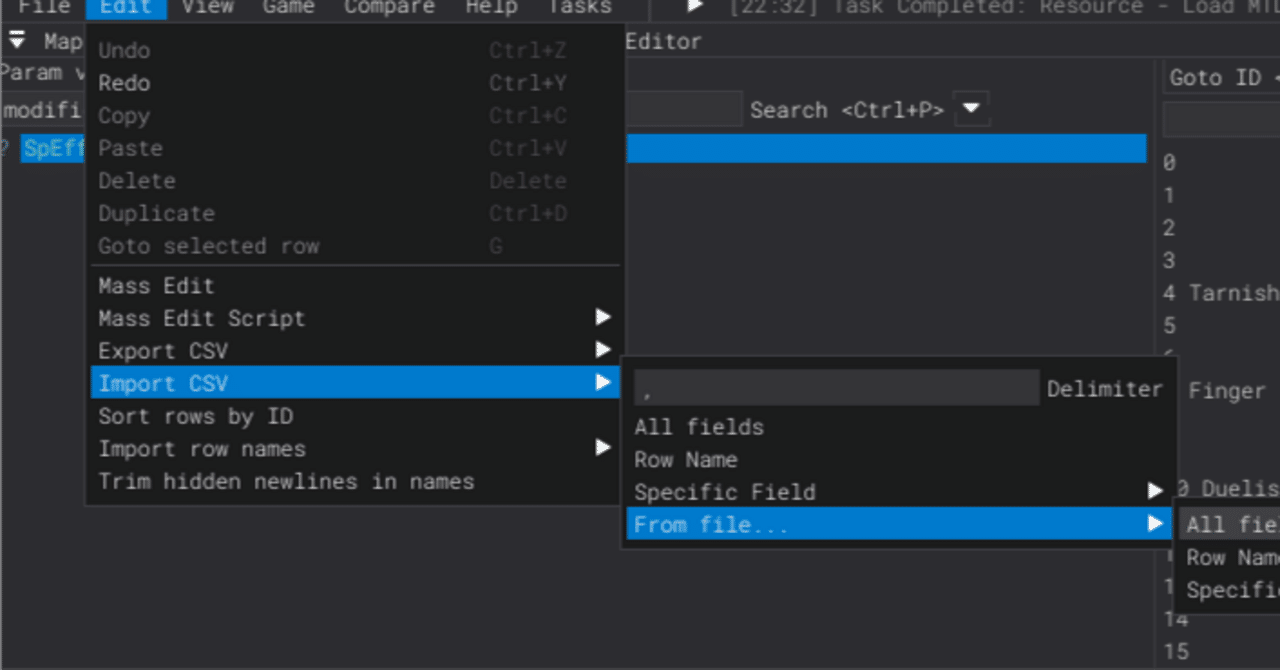Click Undo in the Edit menu
This screenshot has height=670, width=1280.
(126, 50)
